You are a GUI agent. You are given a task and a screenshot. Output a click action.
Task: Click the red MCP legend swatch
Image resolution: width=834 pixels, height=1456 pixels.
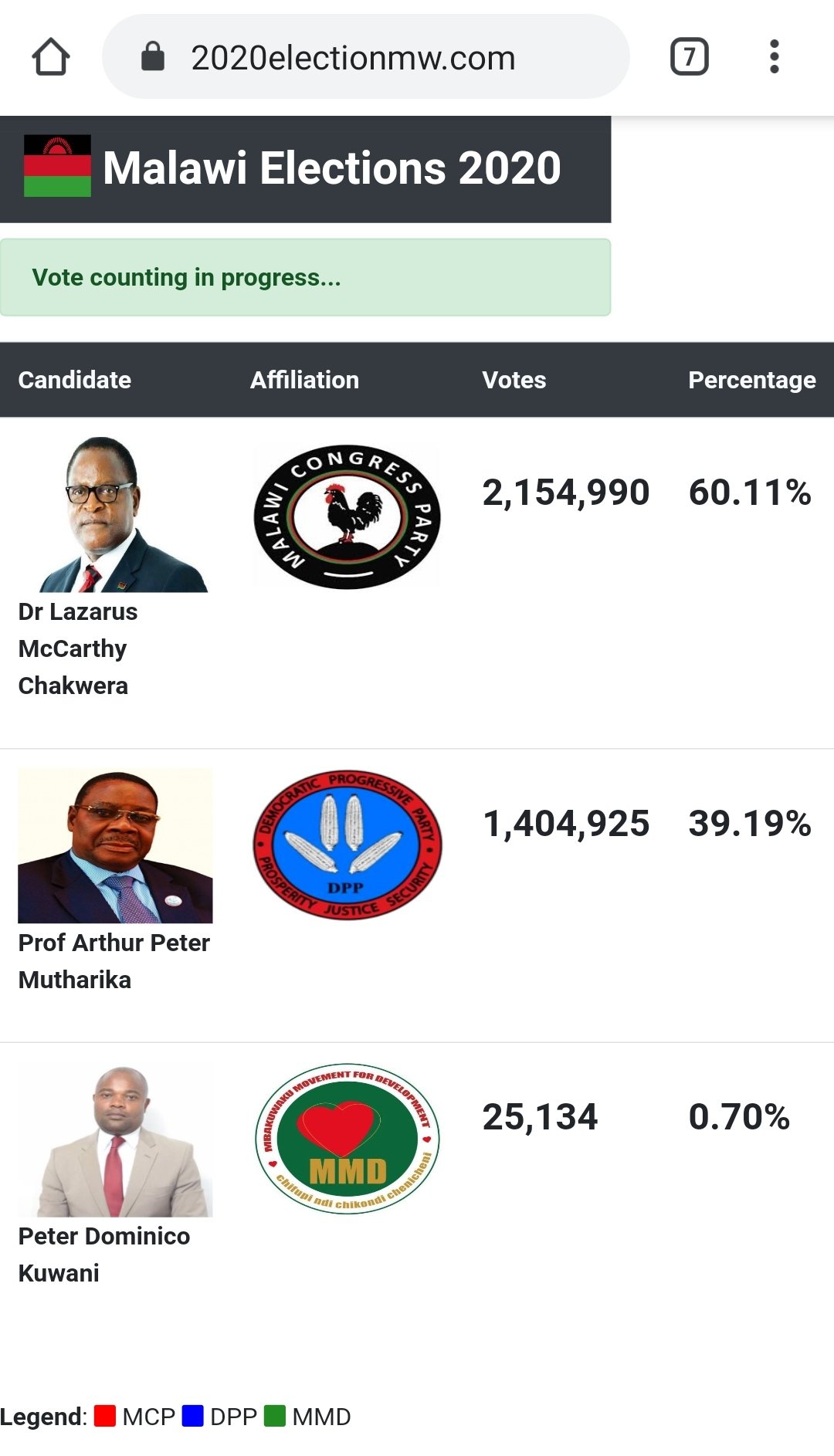click(x=105, y=1416)
